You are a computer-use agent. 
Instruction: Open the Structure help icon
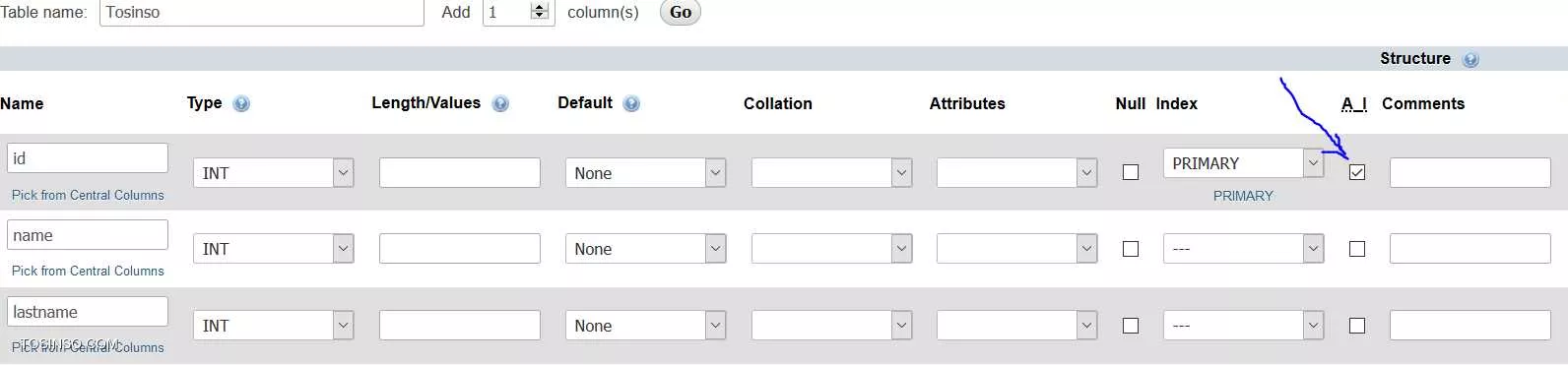coord(1470,59)
